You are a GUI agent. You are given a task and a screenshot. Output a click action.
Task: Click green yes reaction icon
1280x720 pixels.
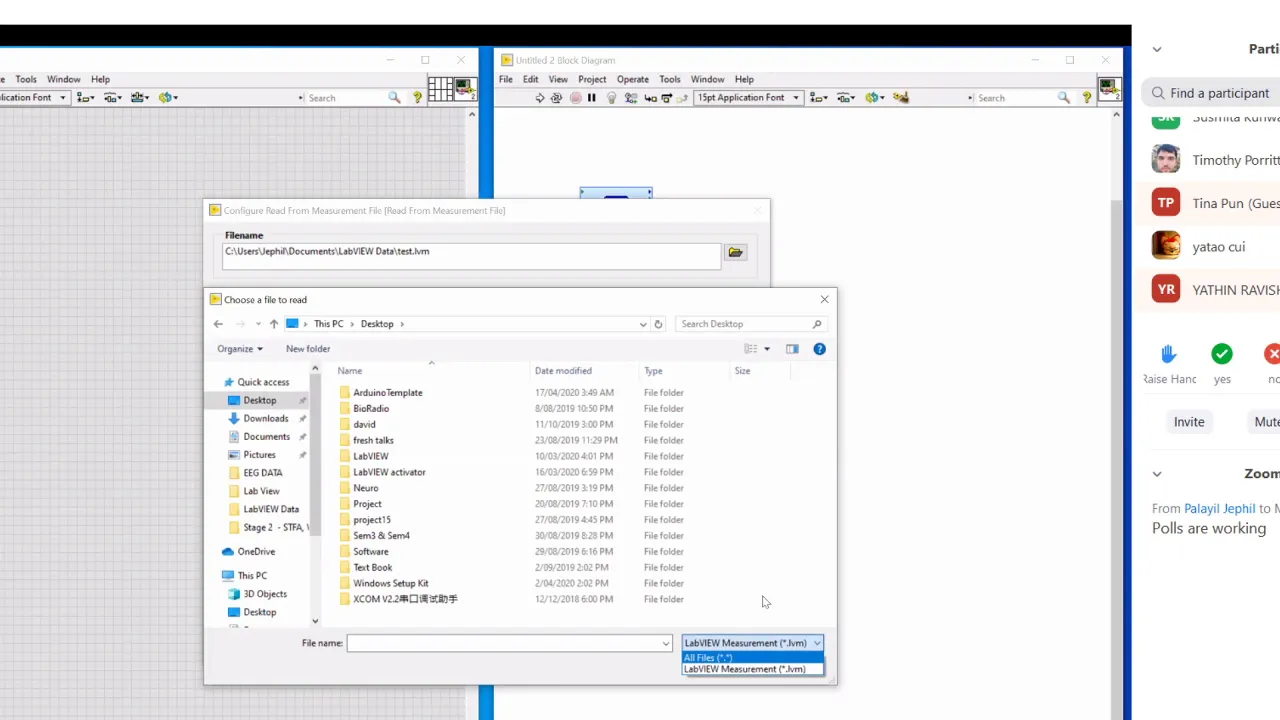click(x=1222, y=354)
